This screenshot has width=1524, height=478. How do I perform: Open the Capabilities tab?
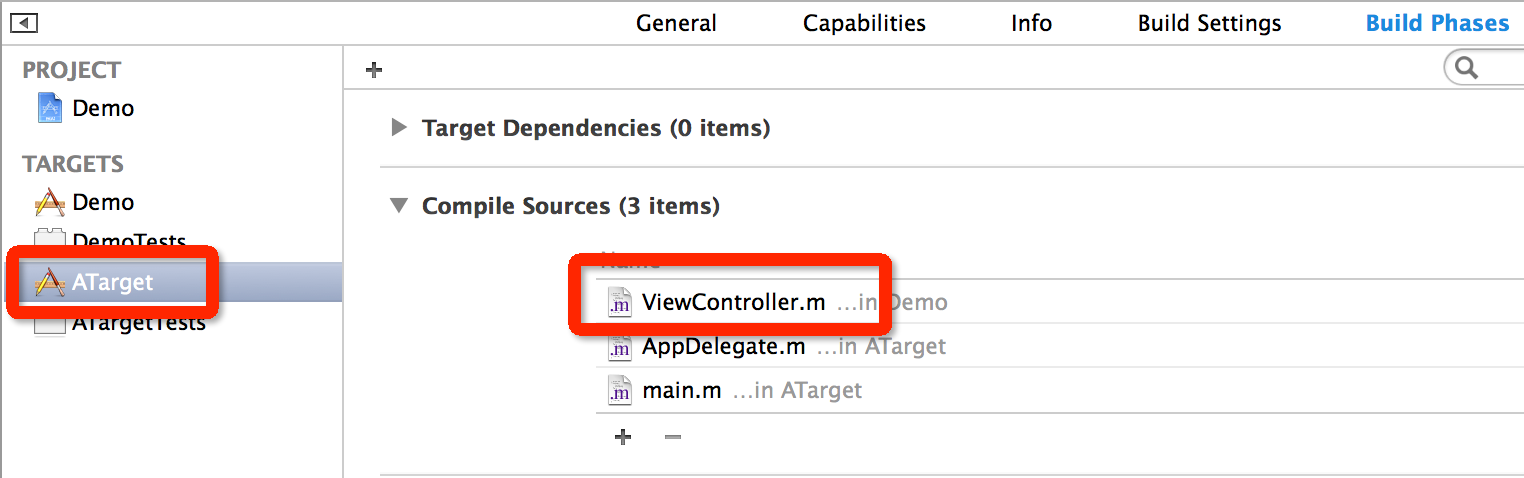[x=864, y=23]
